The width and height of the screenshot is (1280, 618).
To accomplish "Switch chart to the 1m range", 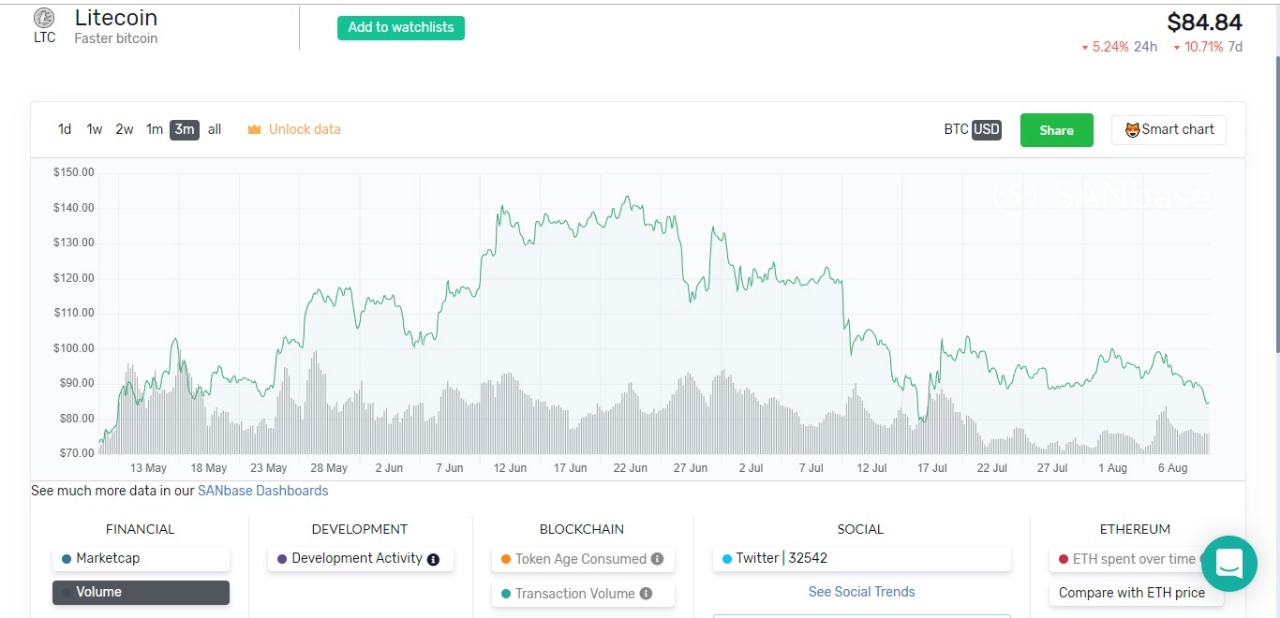I will (154, 130).
